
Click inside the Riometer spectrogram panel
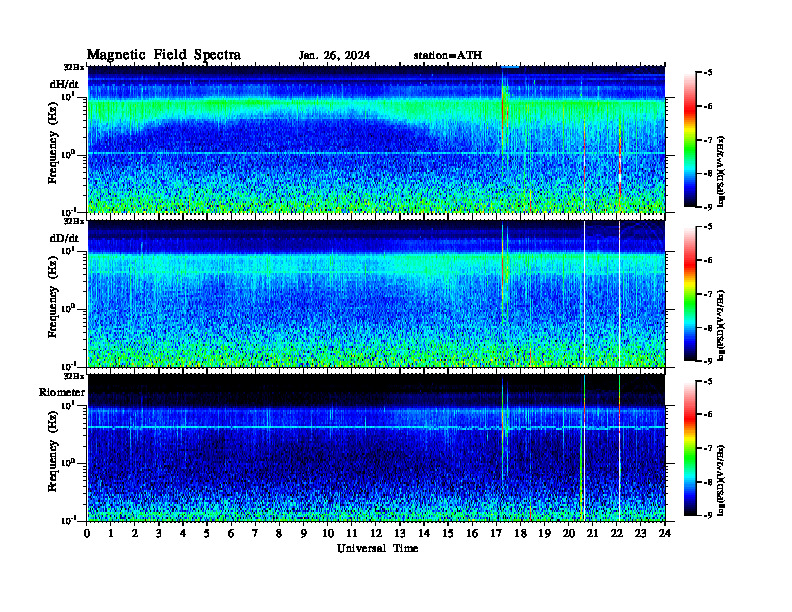(x=376, y=448)
